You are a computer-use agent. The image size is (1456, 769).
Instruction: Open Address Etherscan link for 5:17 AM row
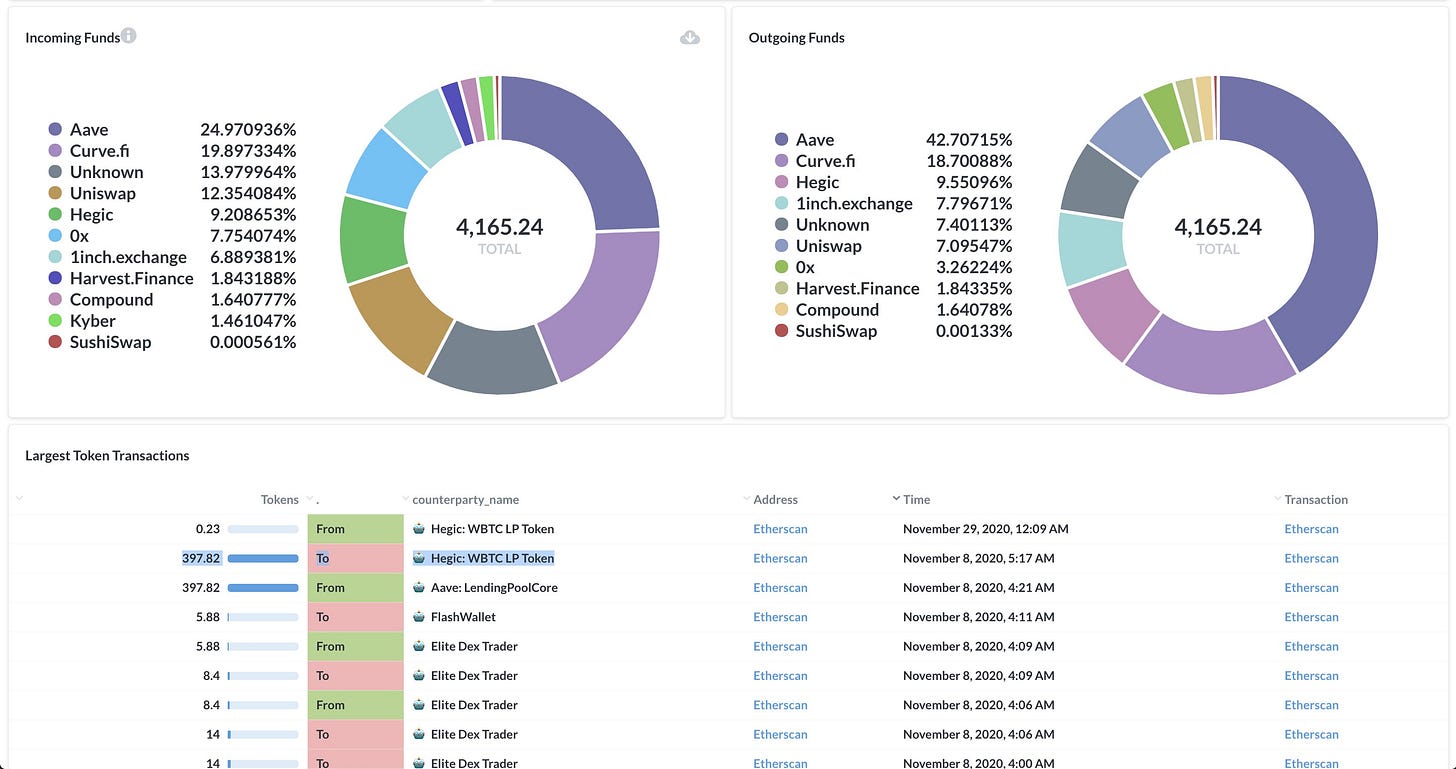[x=780, y=558]
